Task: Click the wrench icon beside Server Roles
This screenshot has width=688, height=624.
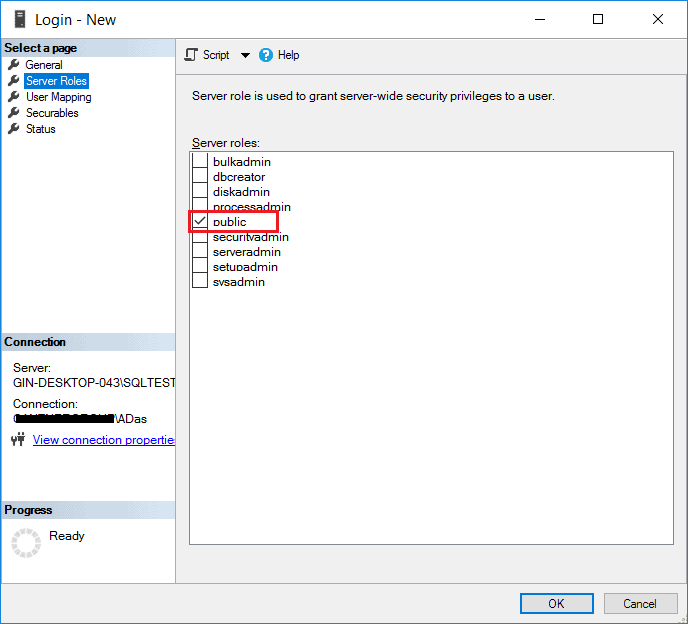Action: pos(14,81)
